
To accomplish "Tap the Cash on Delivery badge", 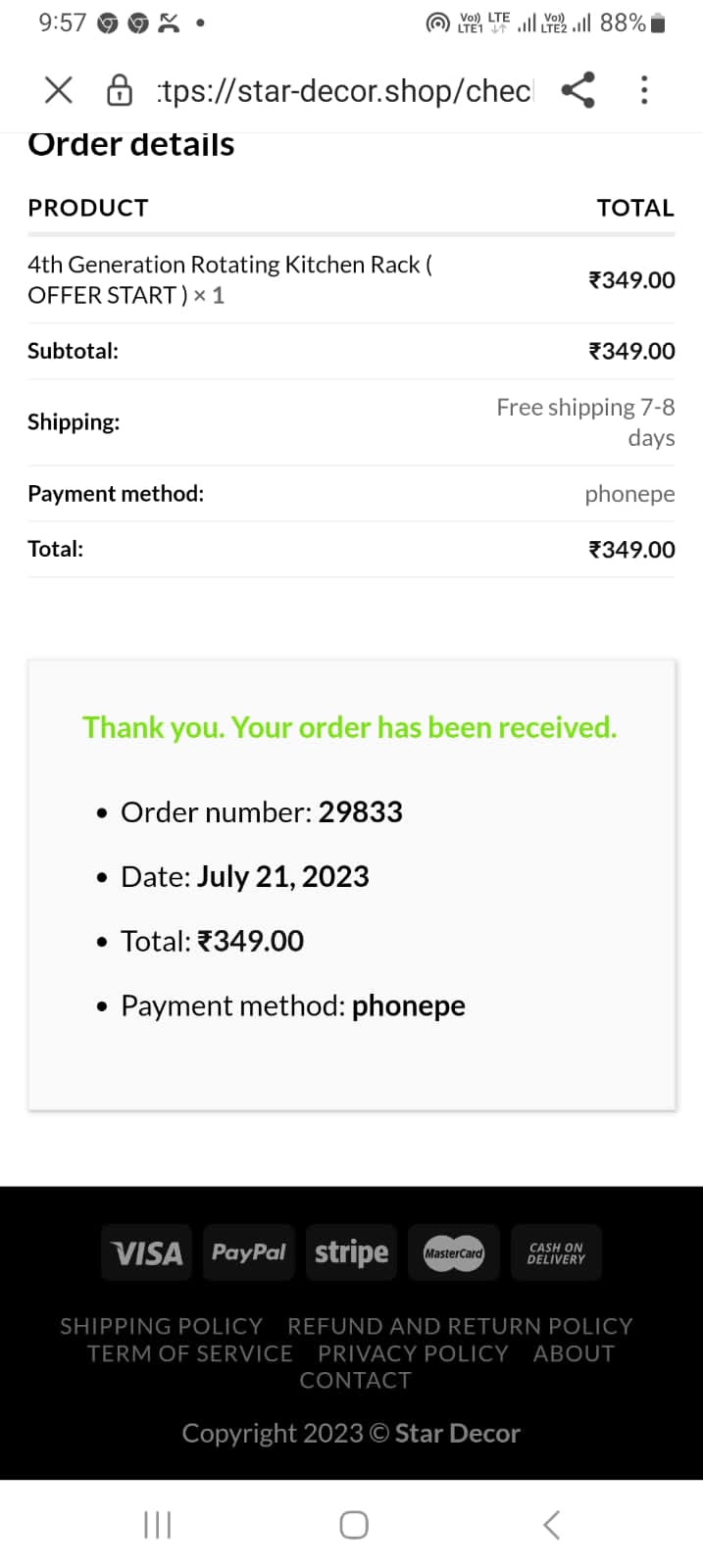I will tap(556, 1252).
